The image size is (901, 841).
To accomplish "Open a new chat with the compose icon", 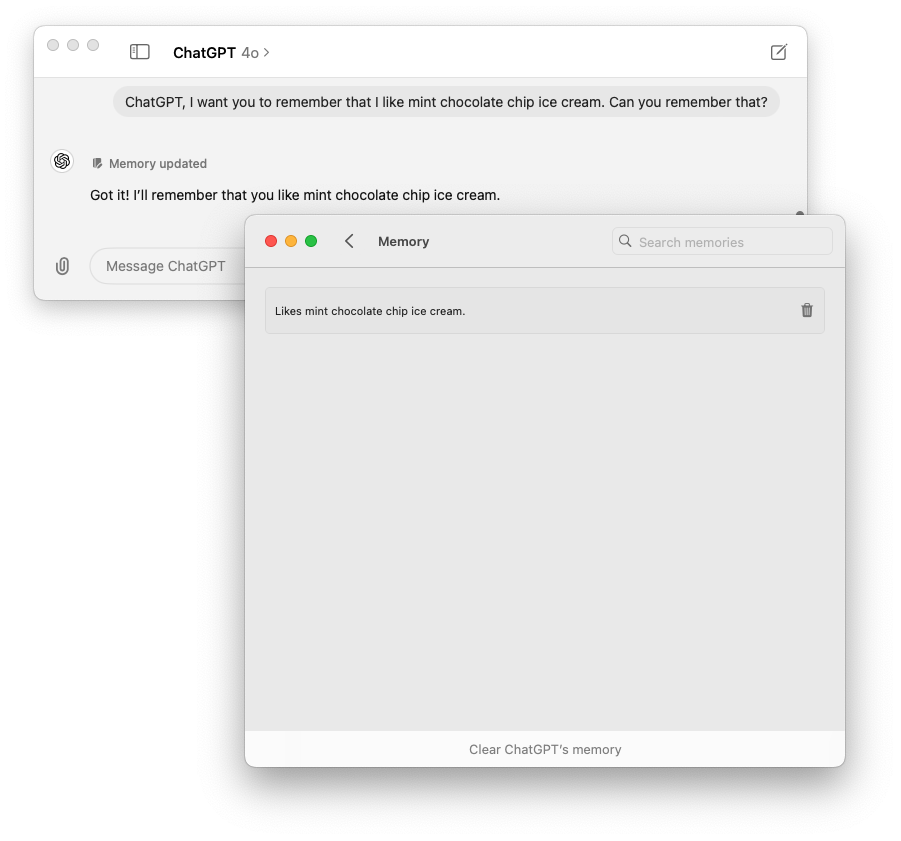I will 778,52.
